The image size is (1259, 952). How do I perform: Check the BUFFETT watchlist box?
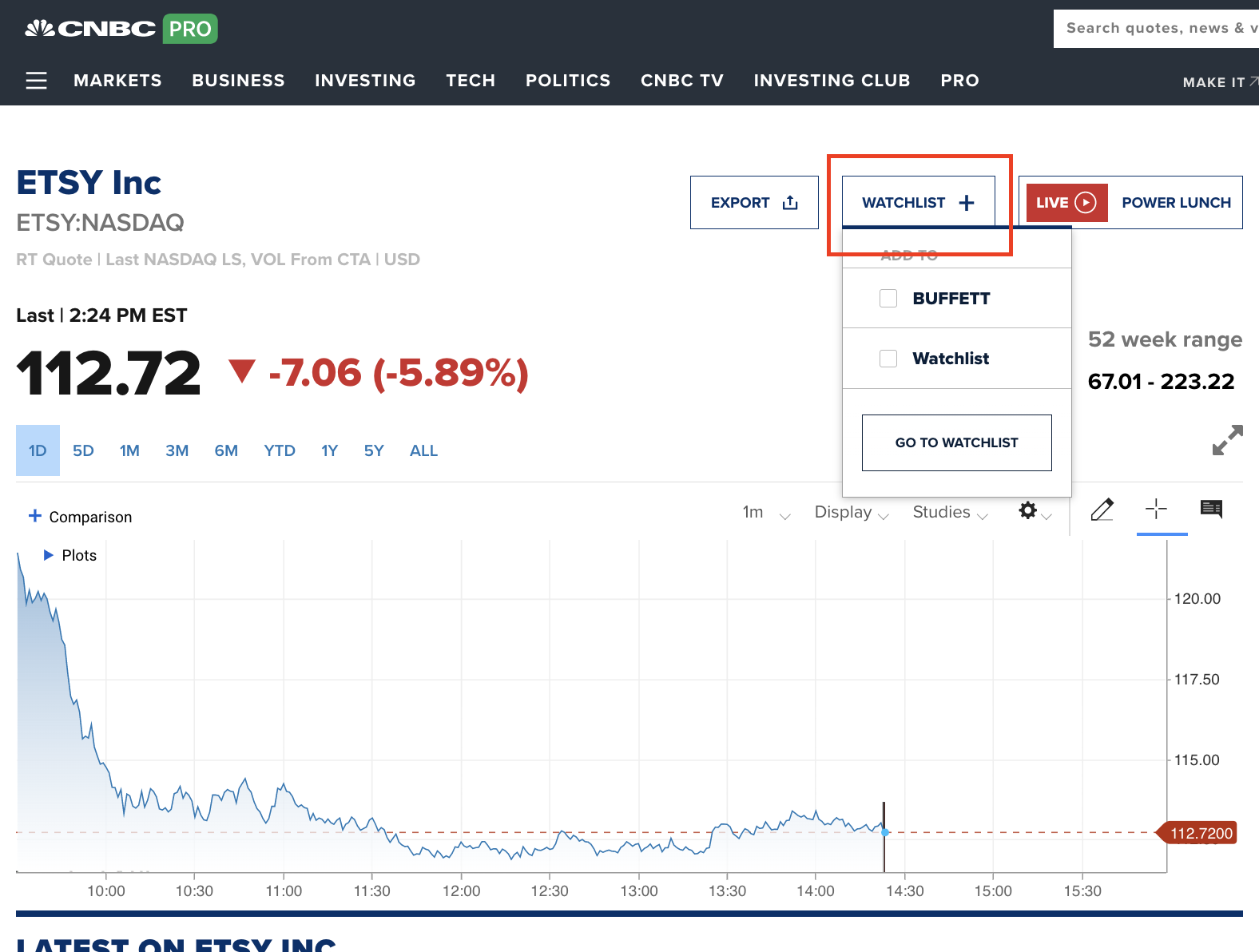[x=888, y=299]
